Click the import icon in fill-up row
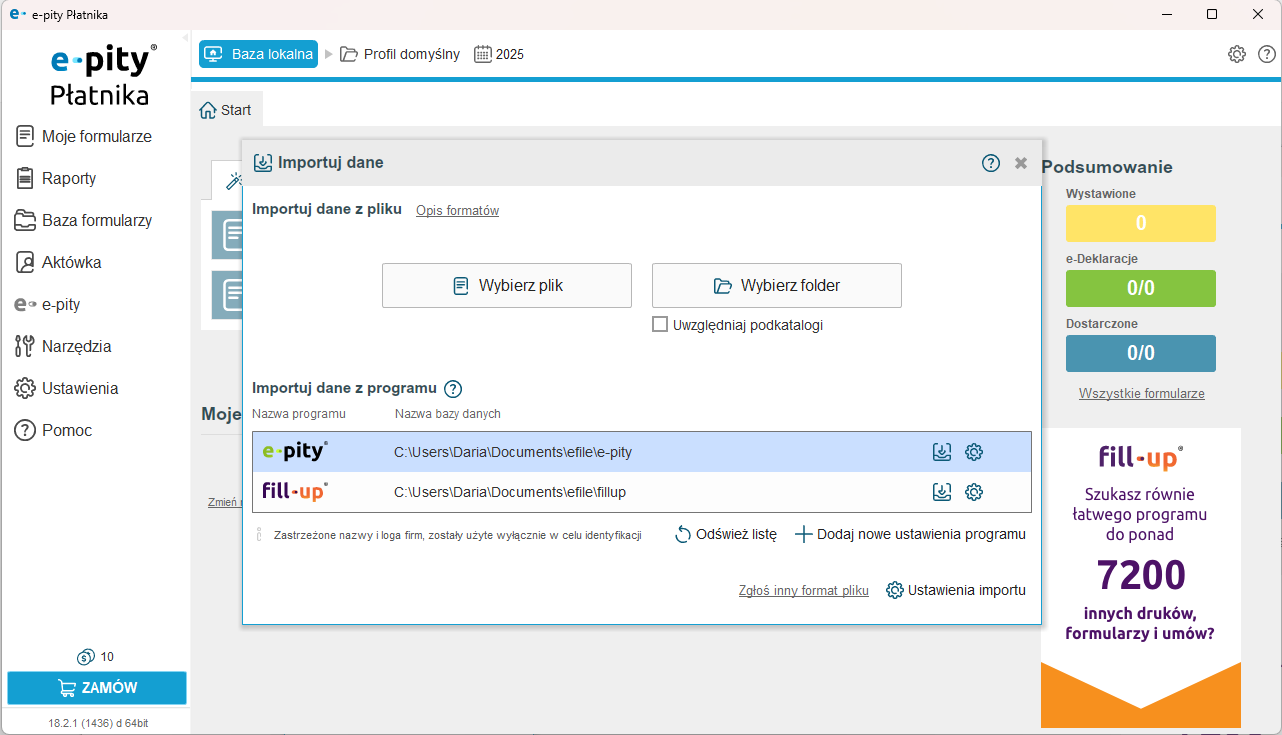Image resolution: width=1282 pixels, height=735 pixels. pyautogui.click(x=941, y=492)
